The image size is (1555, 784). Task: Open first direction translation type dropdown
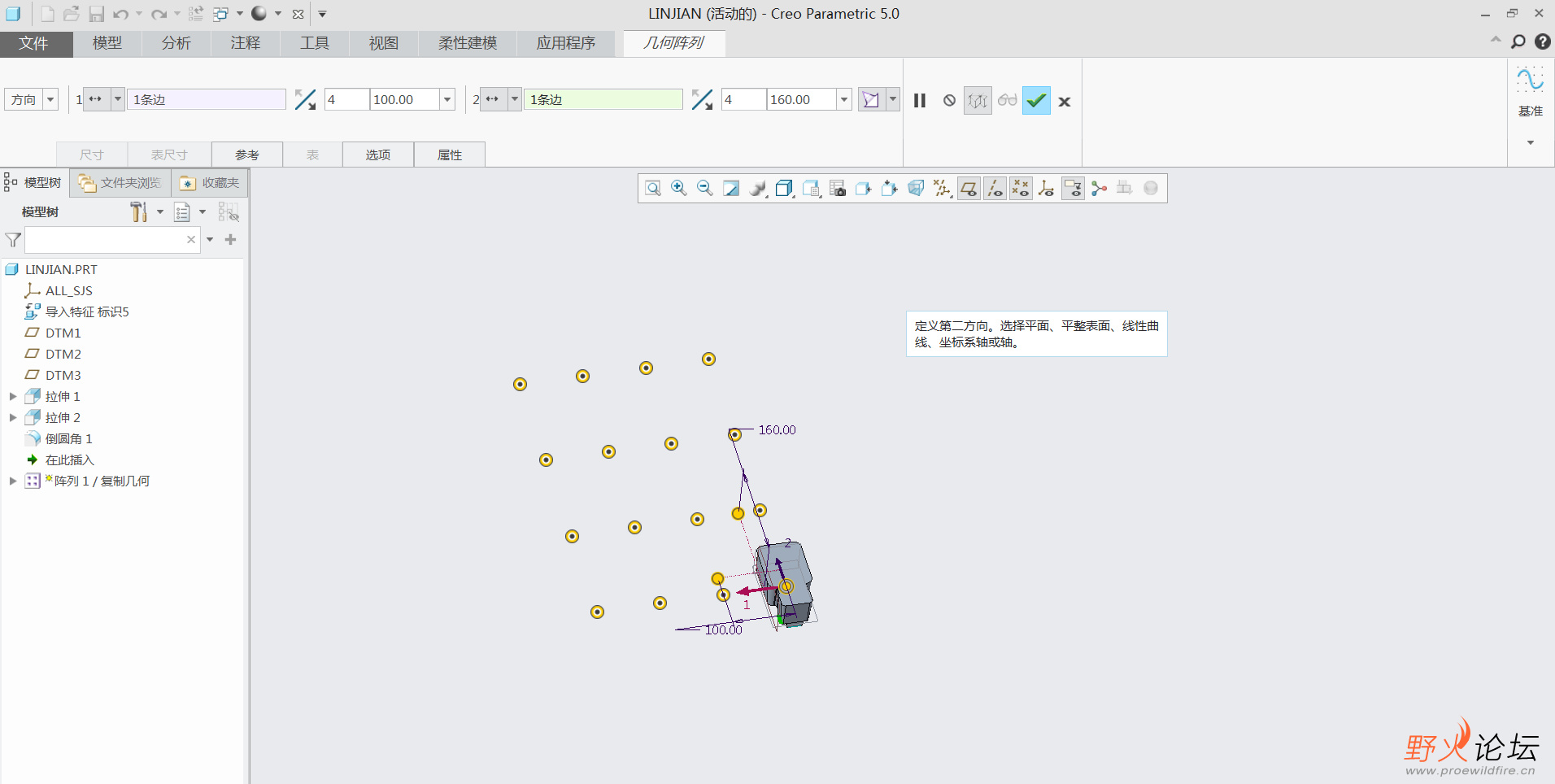point(118,99)
